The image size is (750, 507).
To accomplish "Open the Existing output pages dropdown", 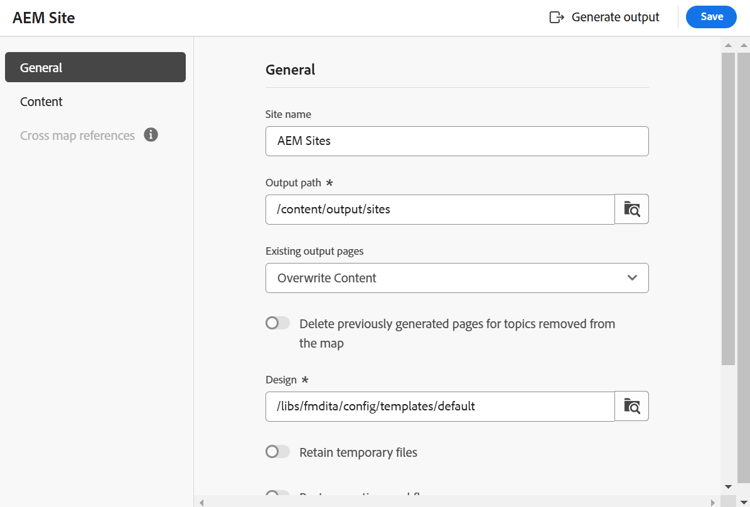I will click(456, 278).
